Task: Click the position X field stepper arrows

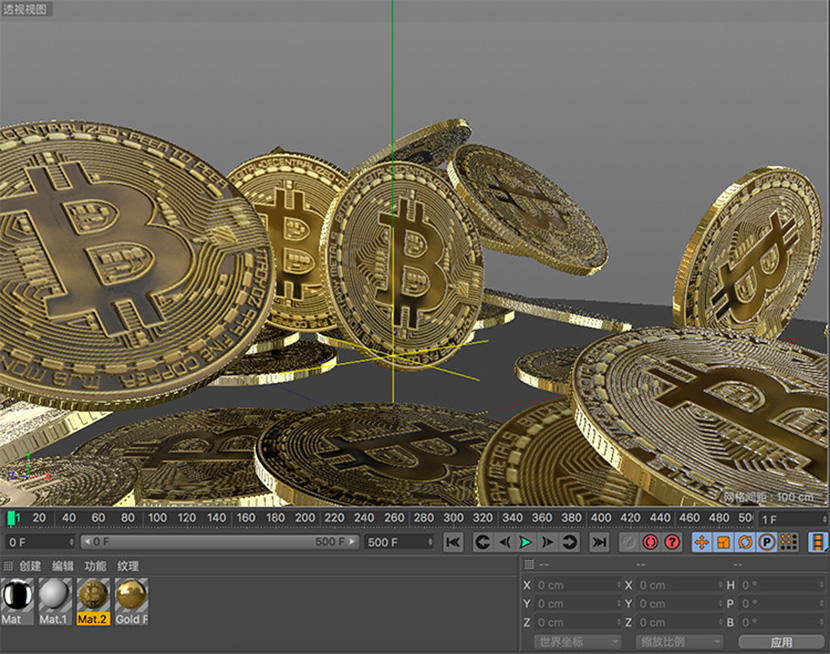Action: [618, 585]
